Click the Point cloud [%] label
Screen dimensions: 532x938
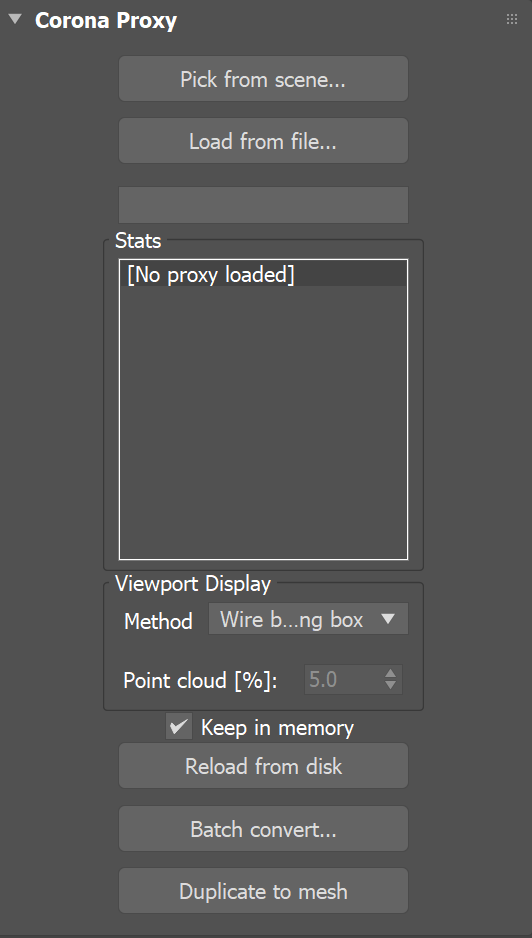point(200,680)
